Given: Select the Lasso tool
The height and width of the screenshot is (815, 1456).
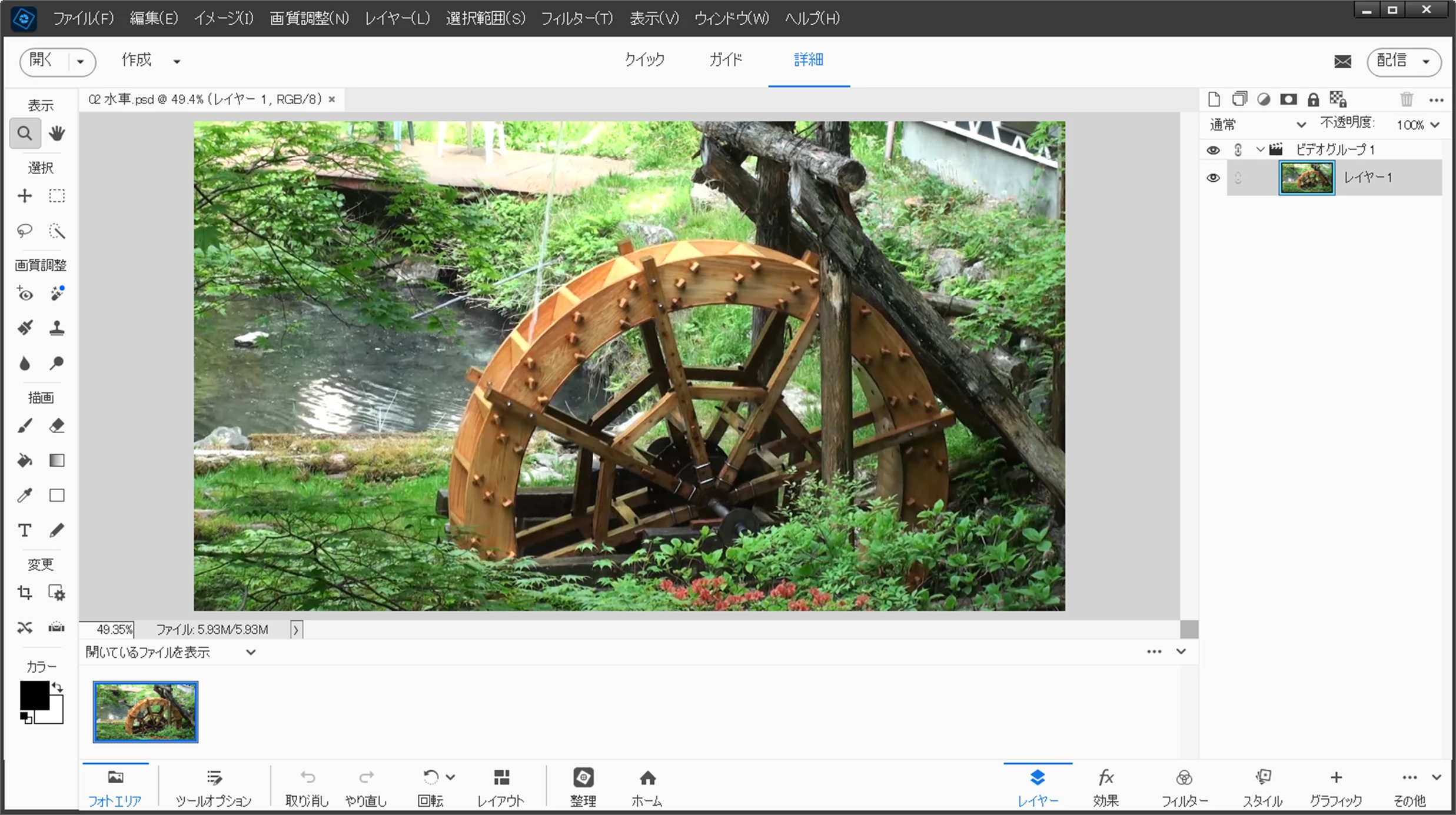Looking at the screenshot, I should coord(25,231).
